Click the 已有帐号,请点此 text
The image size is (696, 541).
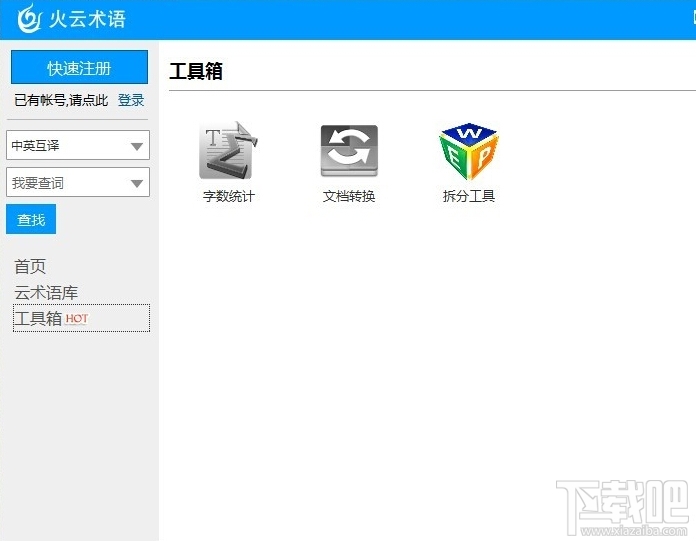tap(61, 100)
